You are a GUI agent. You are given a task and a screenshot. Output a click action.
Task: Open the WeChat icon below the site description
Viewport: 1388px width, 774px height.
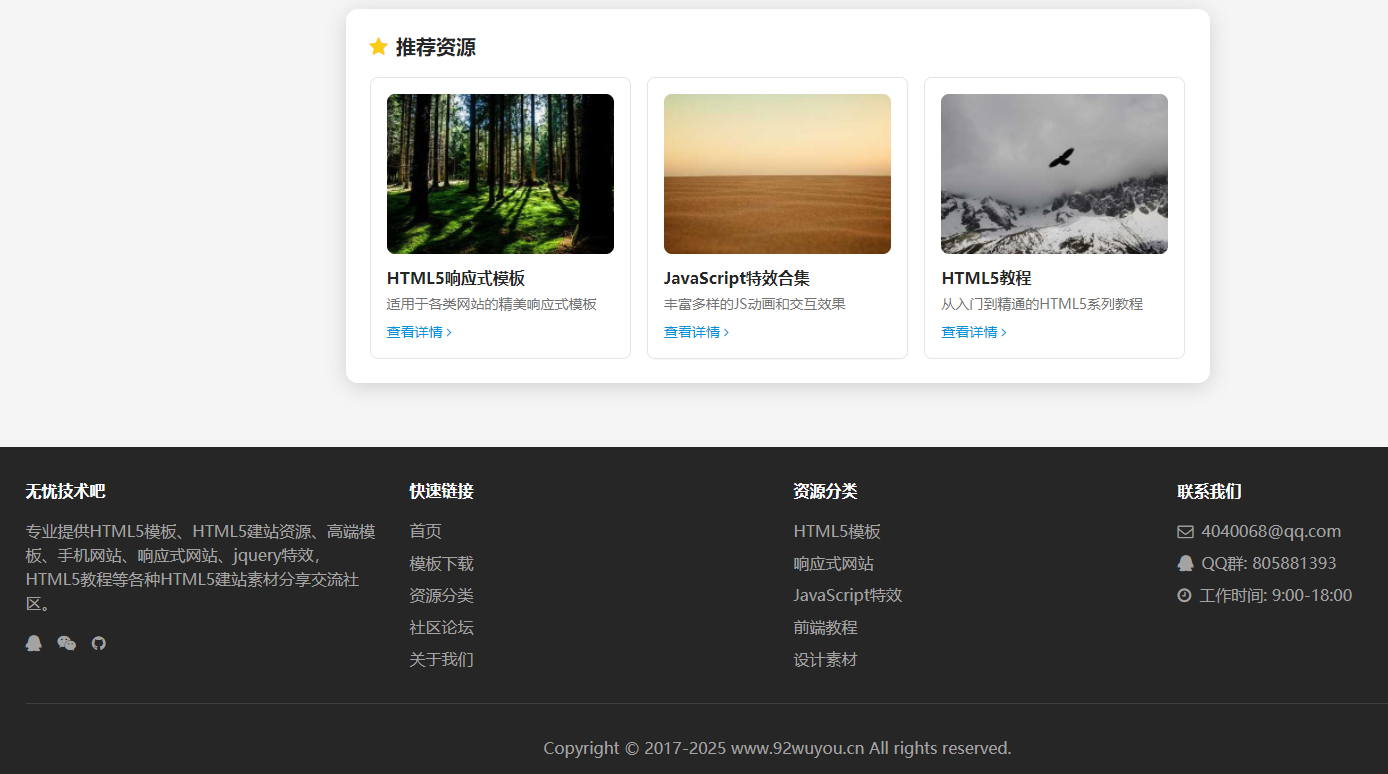(x=66, y=643)
